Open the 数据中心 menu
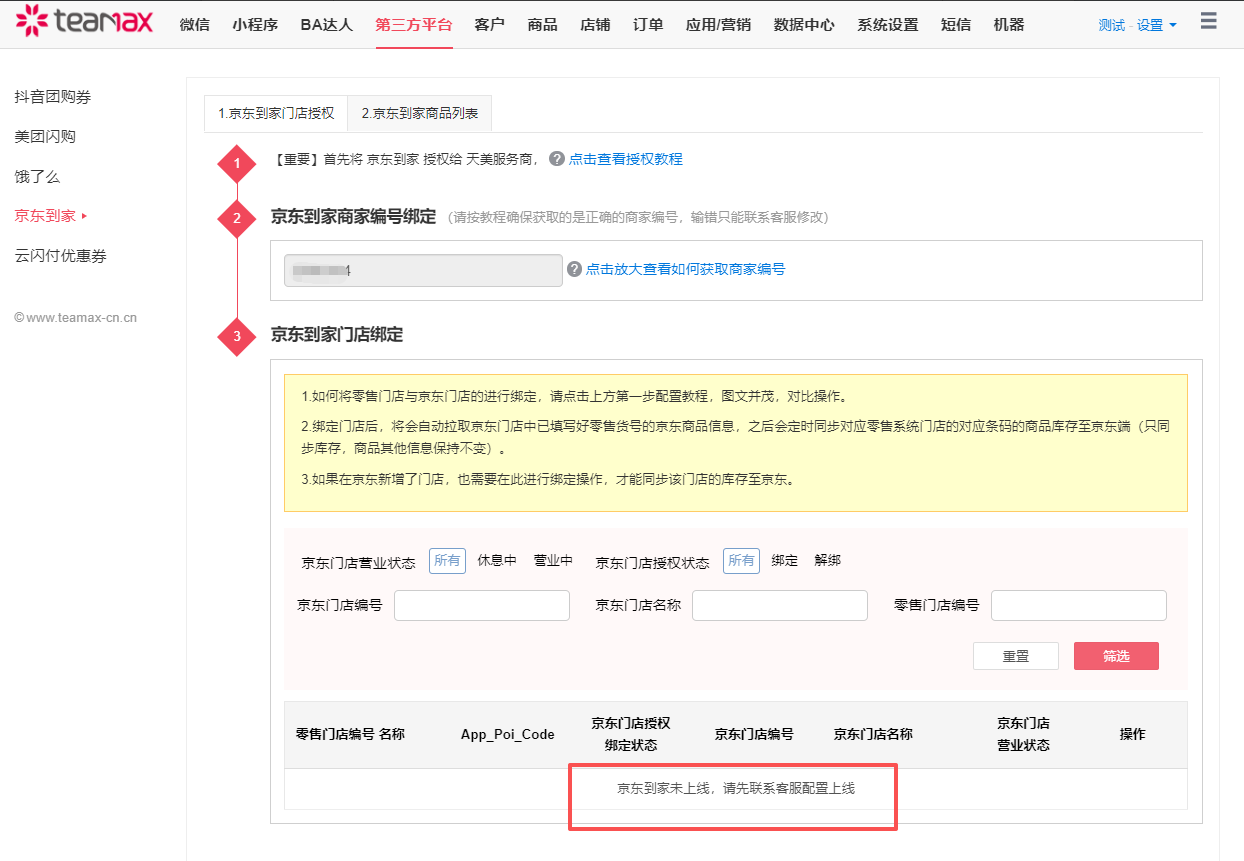1244x861 pixels. point(804,25)
